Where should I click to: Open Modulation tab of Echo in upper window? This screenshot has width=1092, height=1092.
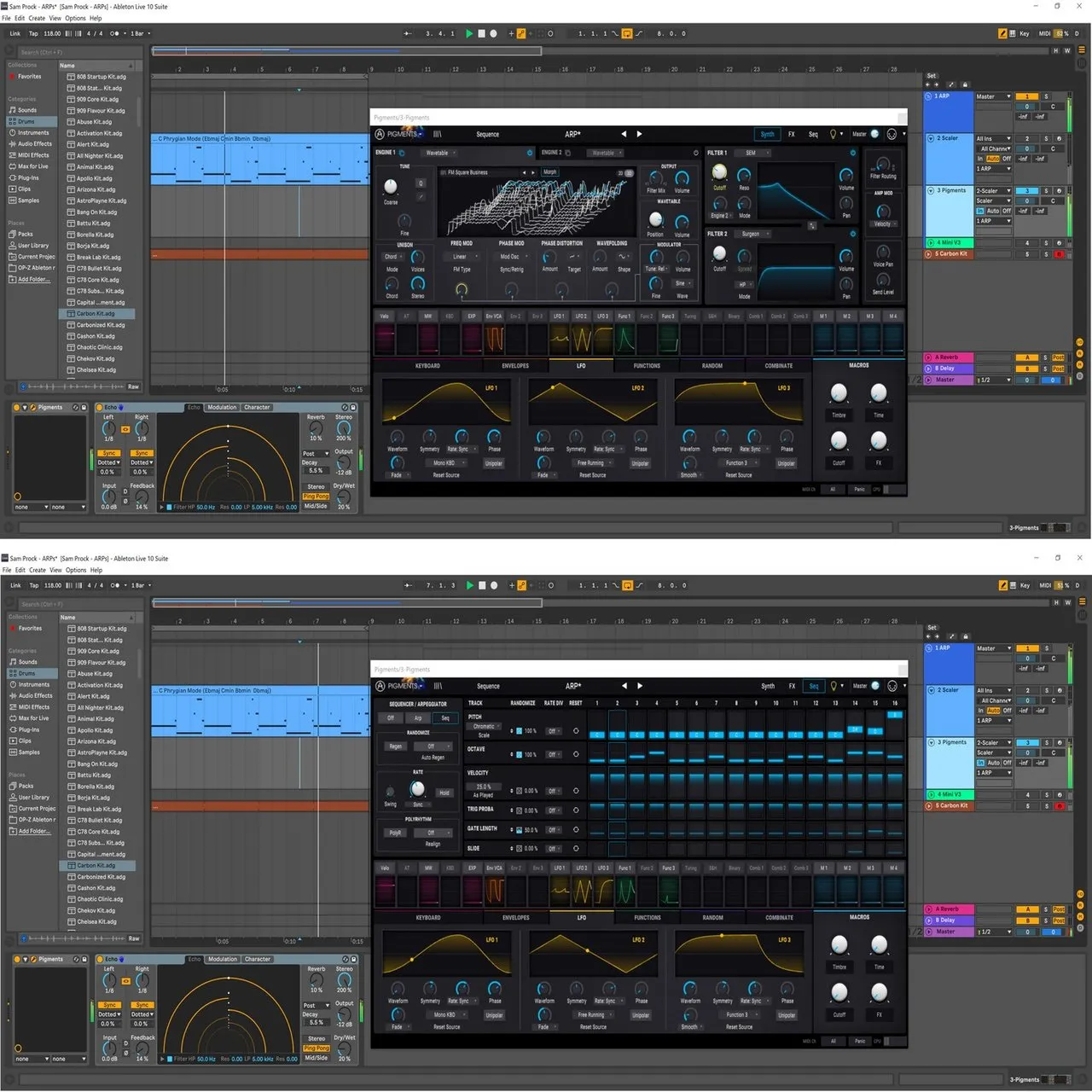(x=222, y=407)
